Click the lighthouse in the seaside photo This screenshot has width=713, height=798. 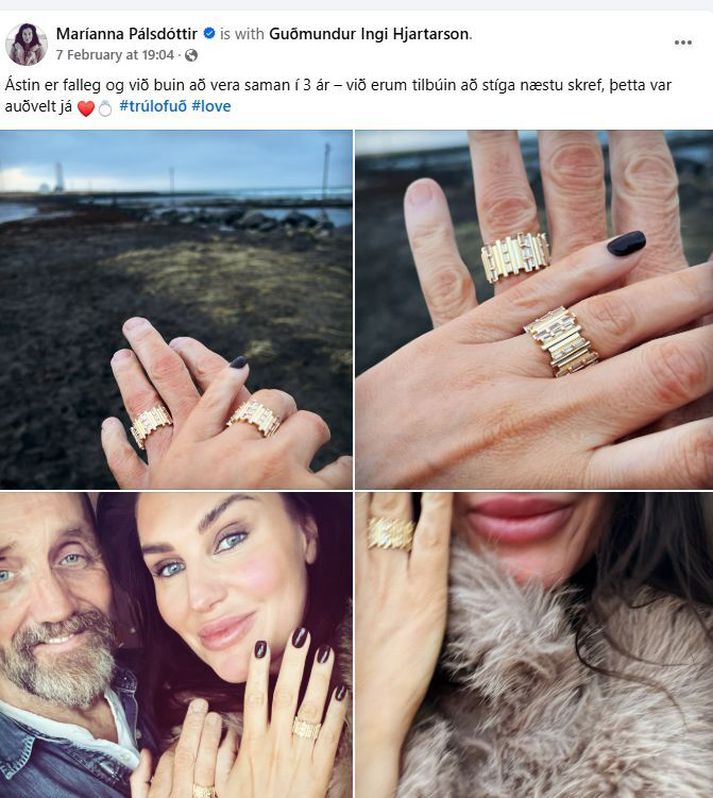click(x=59, y=177)
